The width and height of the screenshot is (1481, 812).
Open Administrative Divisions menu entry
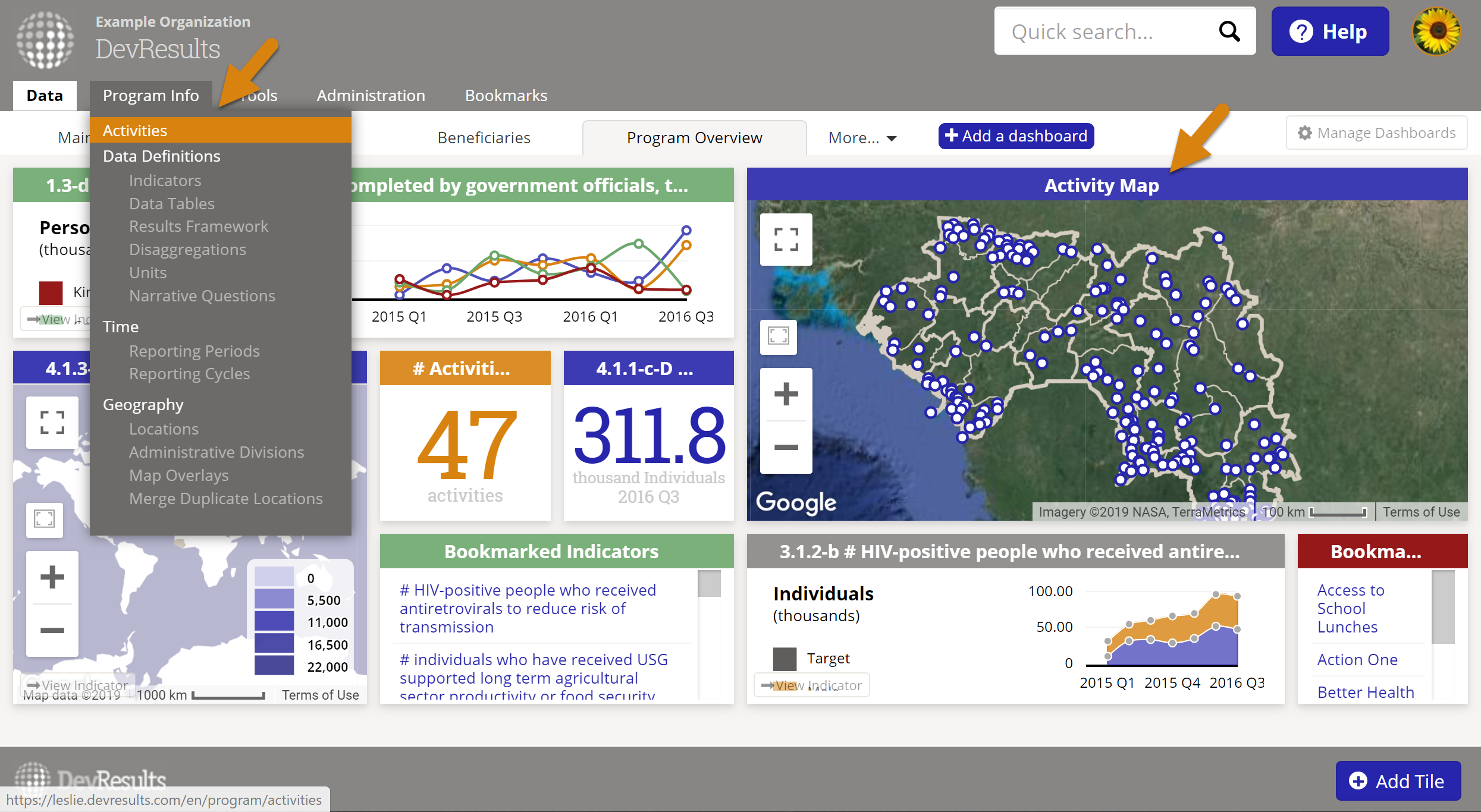pos(216,452)
